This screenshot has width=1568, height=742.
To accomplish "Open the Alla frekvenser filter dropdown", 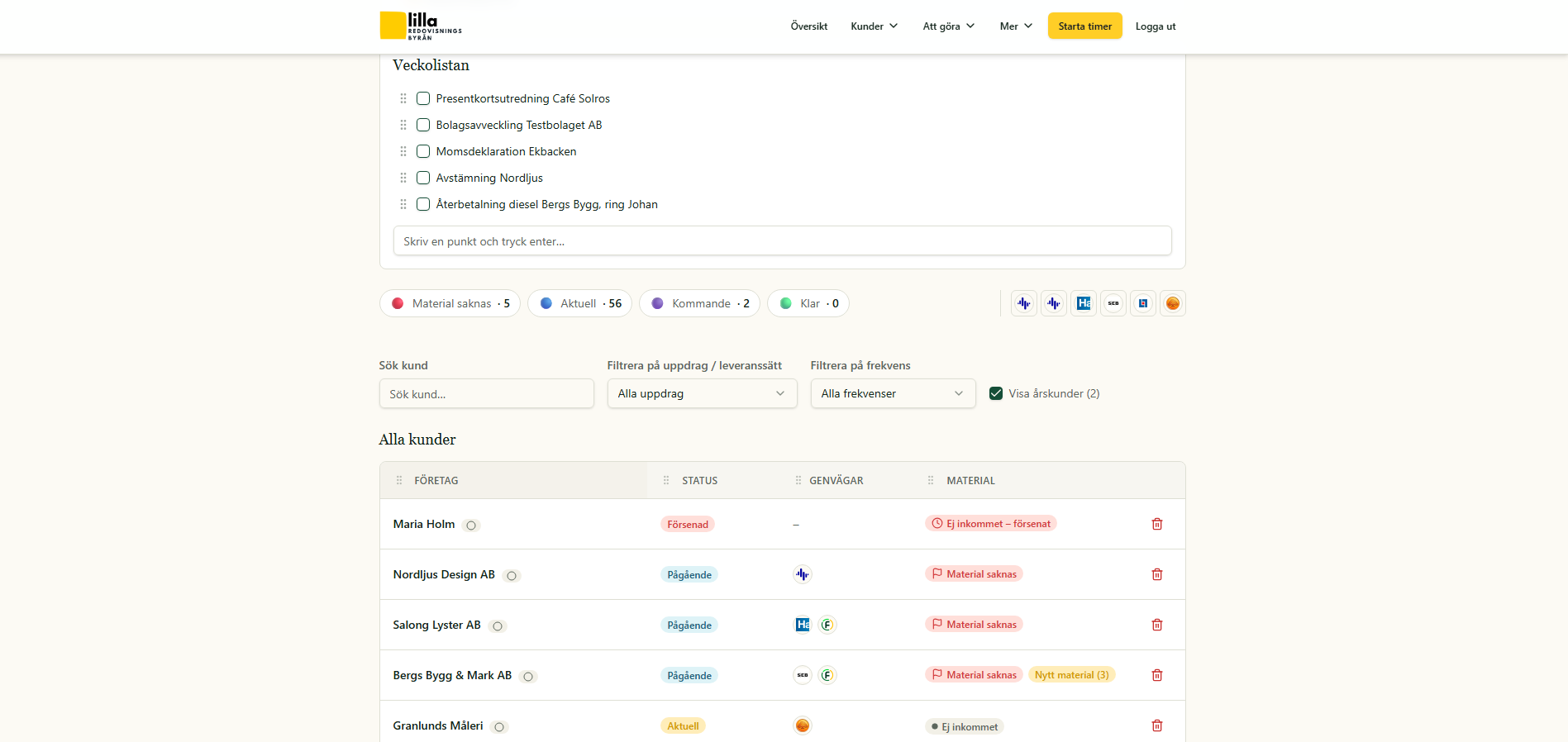I will pyautogui.click(x=893, y=393).
